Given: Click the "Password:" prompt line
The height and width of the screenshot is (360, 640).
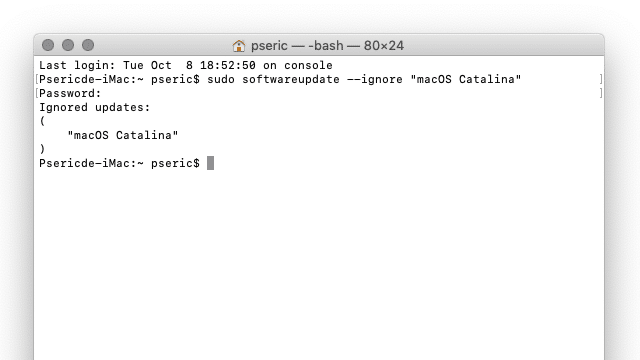Looking at the screenshot, I should click(x=70, y=93).
